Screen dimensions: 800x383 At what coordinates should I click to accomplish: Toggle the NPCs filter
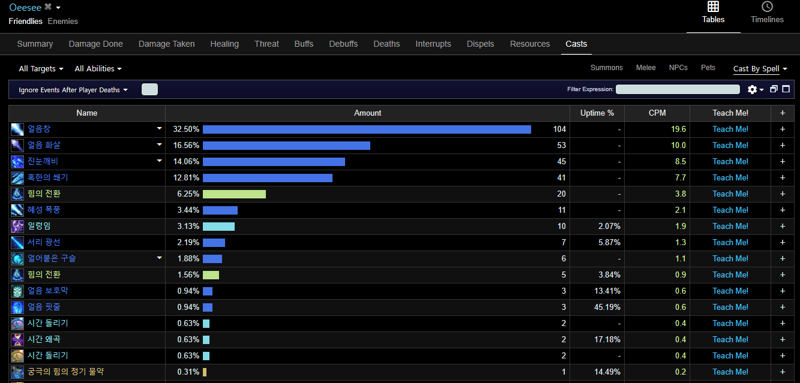click(x=678, y=68)
